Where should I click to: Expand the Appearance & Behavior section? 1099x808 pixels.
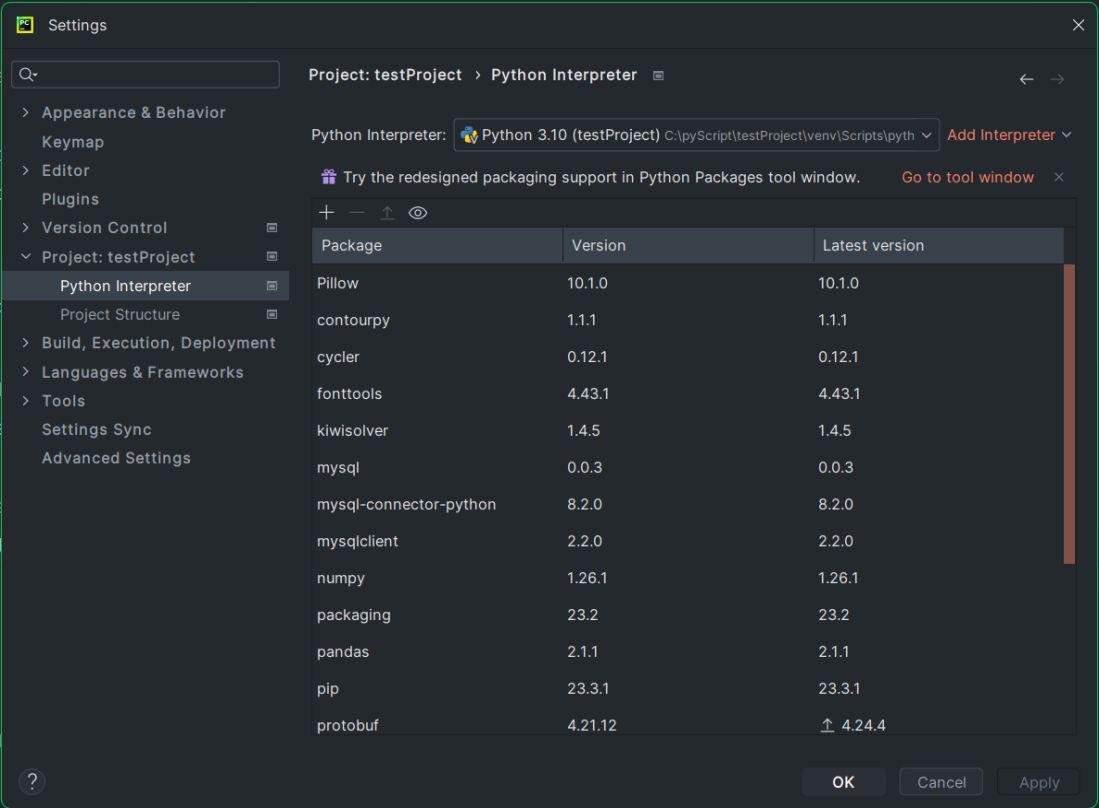coord(26,113)
